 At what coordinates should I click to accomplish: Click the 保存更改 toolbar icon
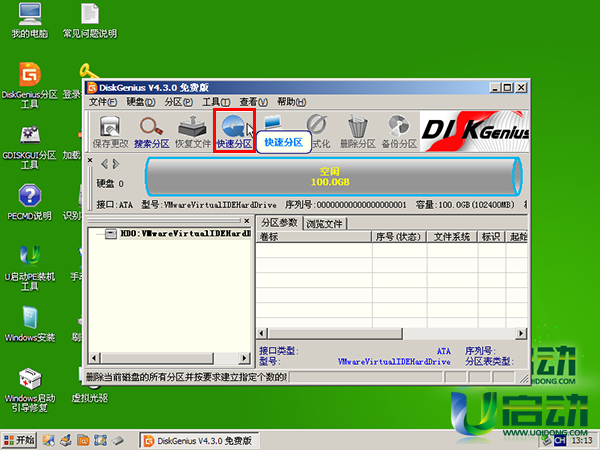pyautogui.click(x=110, y=132)
